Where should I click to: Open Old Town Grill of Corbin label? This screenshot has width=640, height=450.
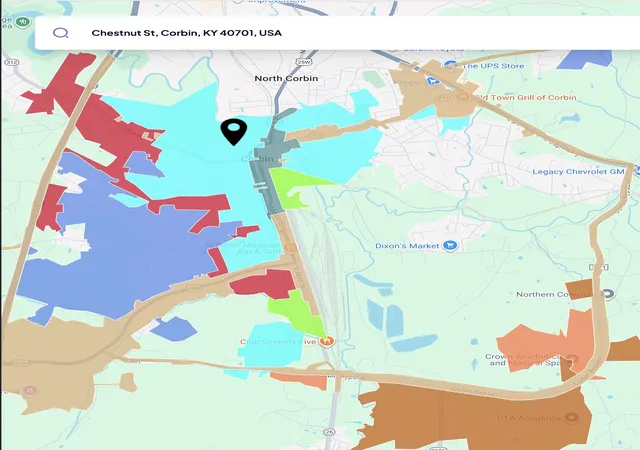tap(524, 98)
